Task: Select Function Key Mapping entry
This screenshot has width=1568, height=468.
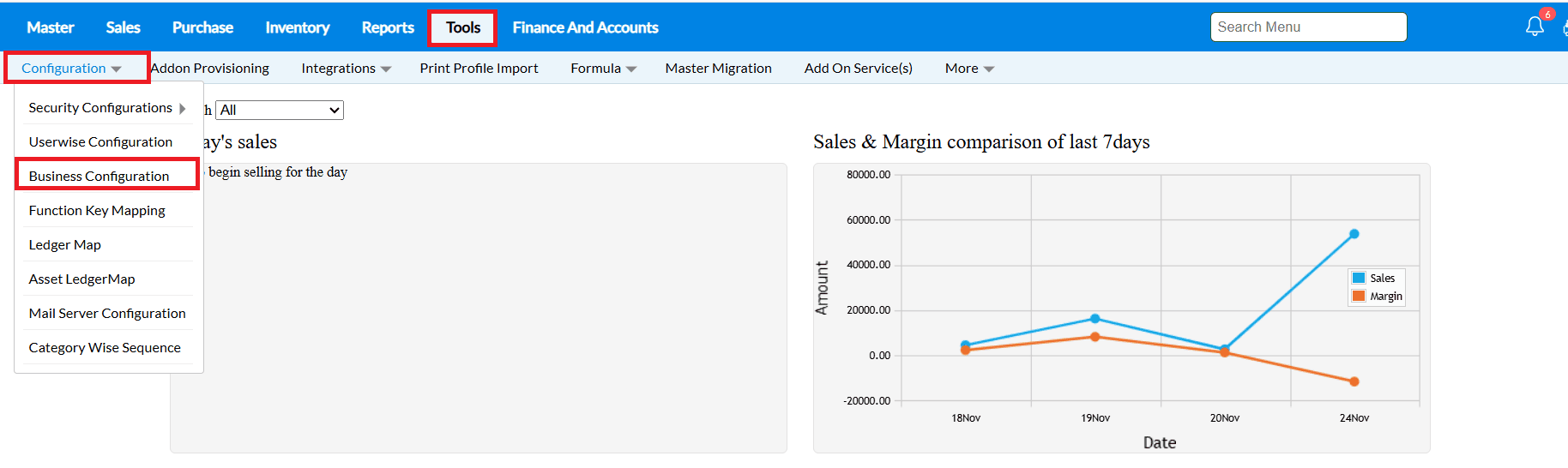Action: click(x=97, y=210)
